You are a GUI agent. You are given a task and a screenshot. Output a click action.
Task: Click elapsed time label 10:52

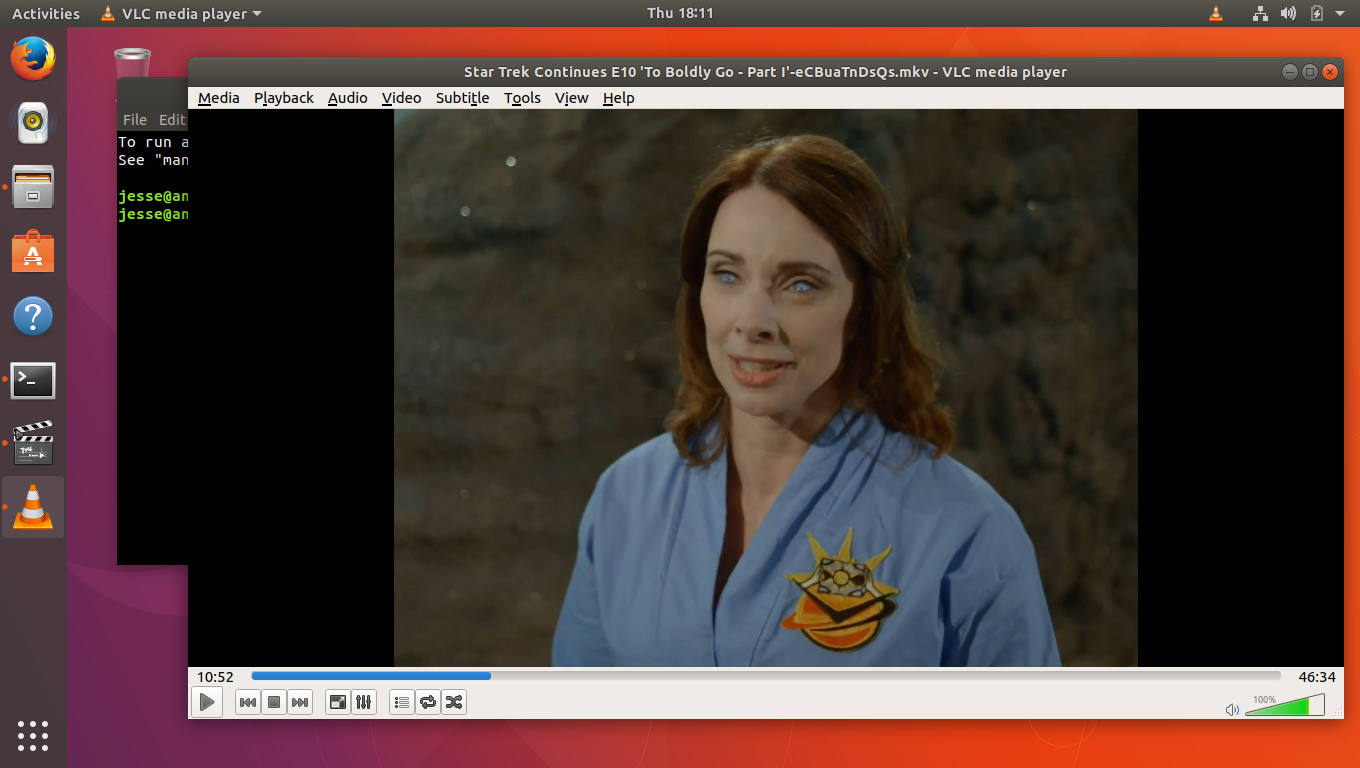pos(215,677)
